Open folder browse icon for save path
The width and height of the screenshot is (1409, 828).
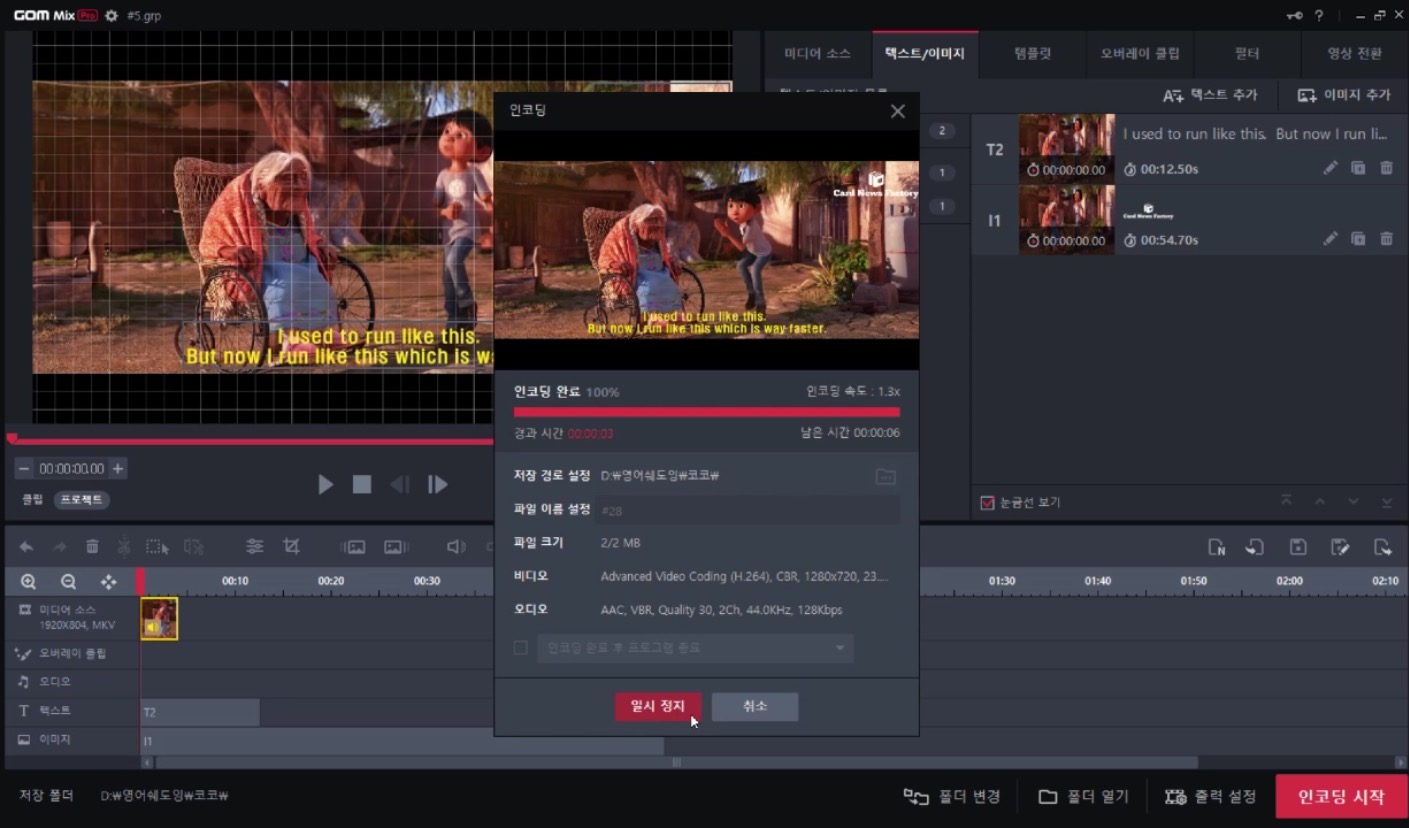[885, 476]
